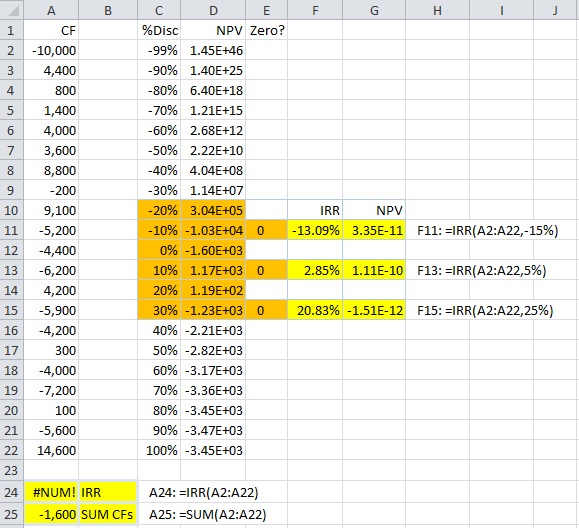Click the 14,600 cash flow cell

[51, 450]
